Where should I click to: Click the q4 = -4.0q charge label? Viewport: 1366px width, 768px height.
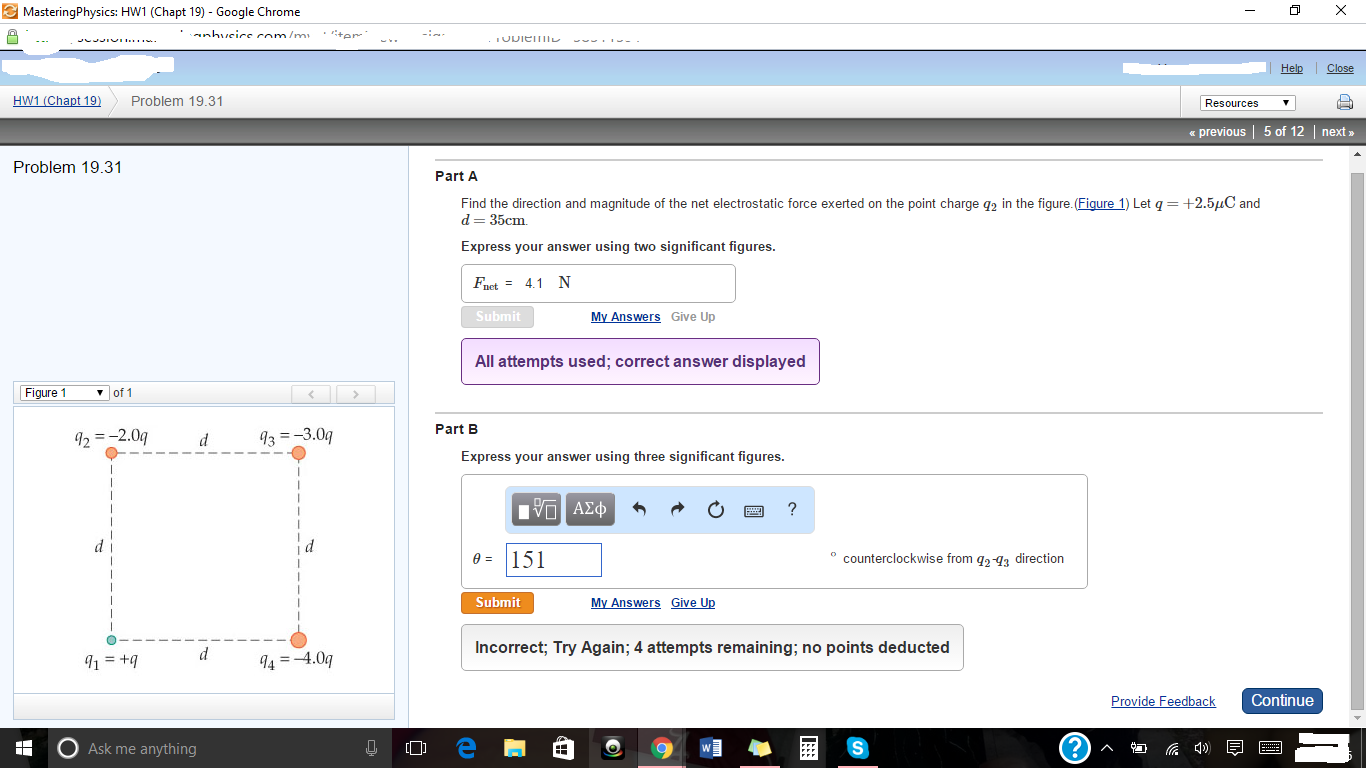tap(295, 659)
